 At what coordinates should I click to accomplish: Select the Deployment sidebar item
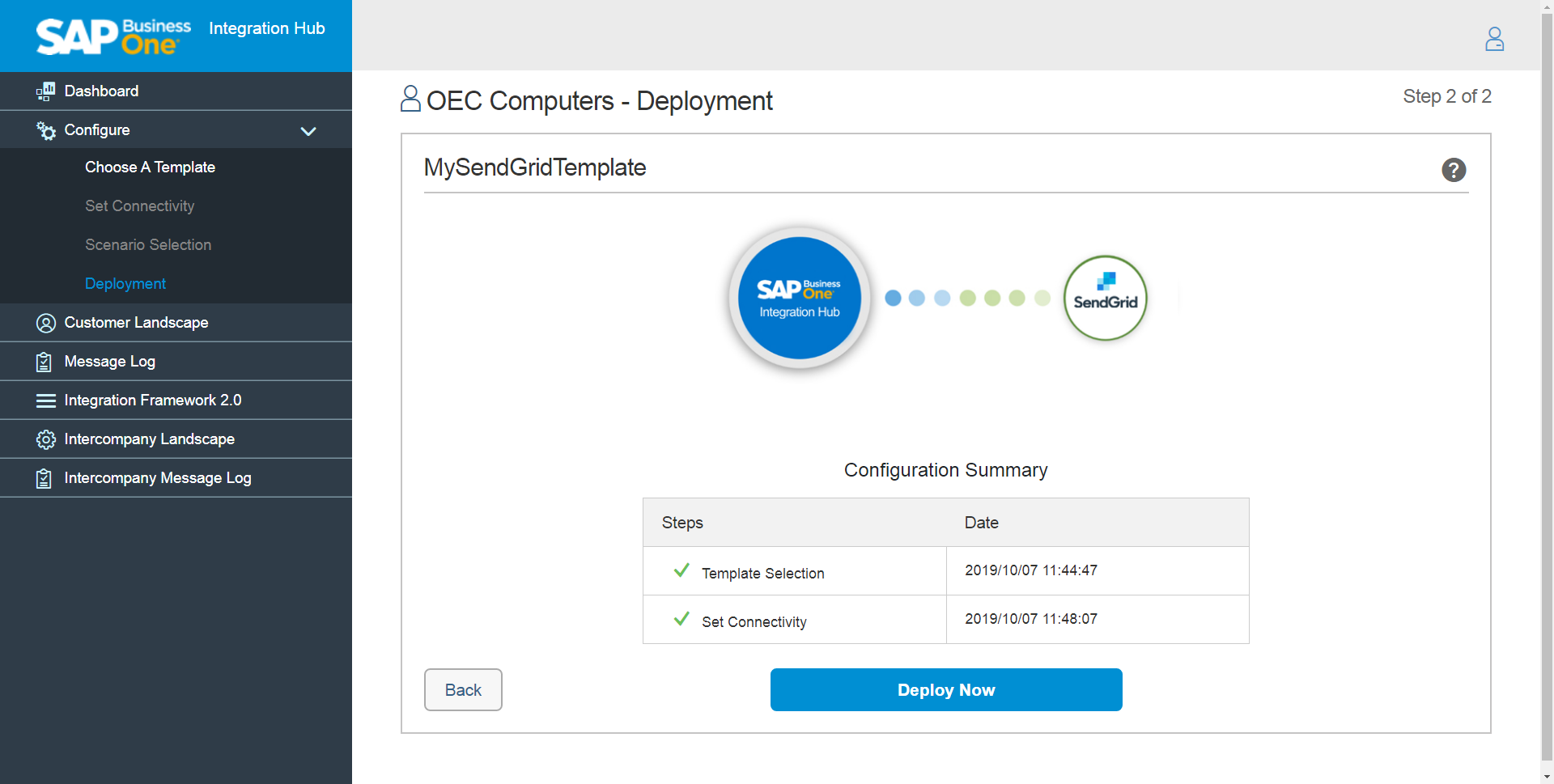coord(125,284)
